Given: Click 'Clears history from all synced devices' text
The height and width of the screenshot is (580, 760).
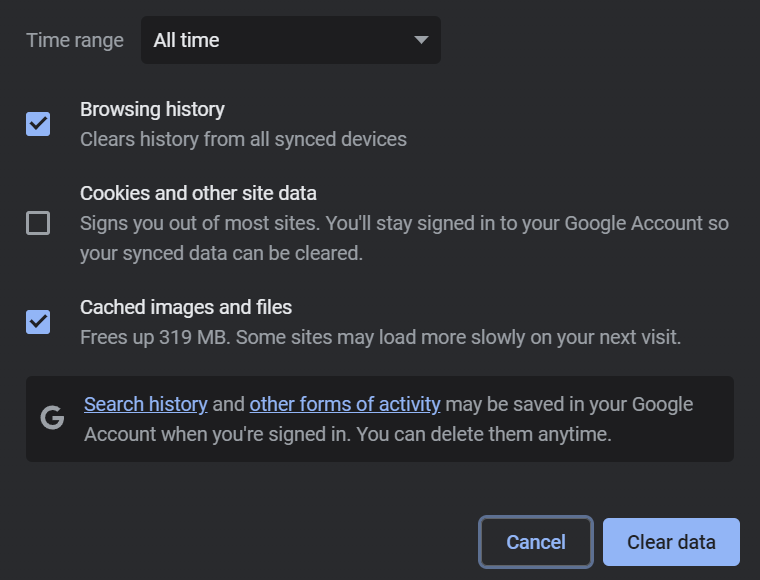Looking at the screenshot, I should click(x=243, y=140).
